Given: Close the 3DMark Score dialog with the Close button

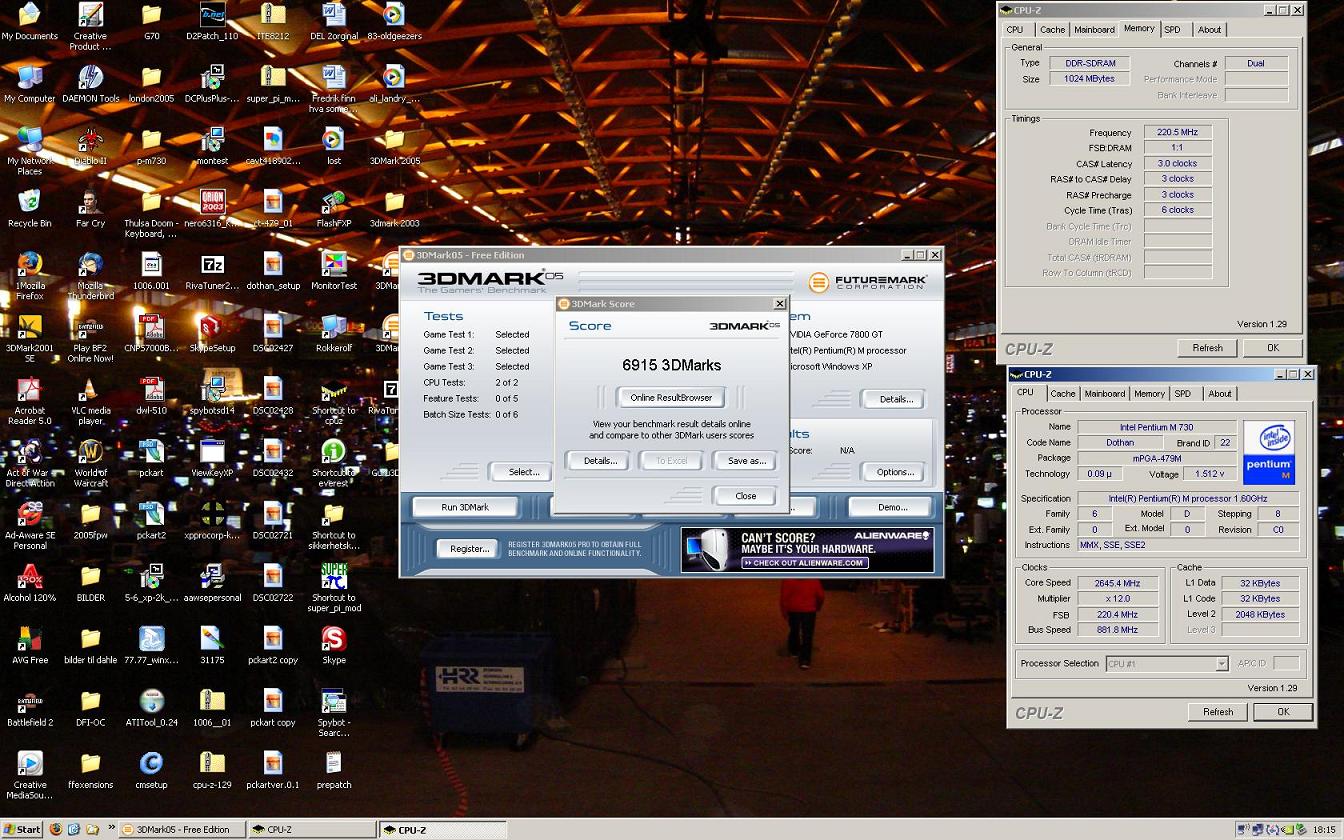Looking at the screenshot, I should [746, 496].
